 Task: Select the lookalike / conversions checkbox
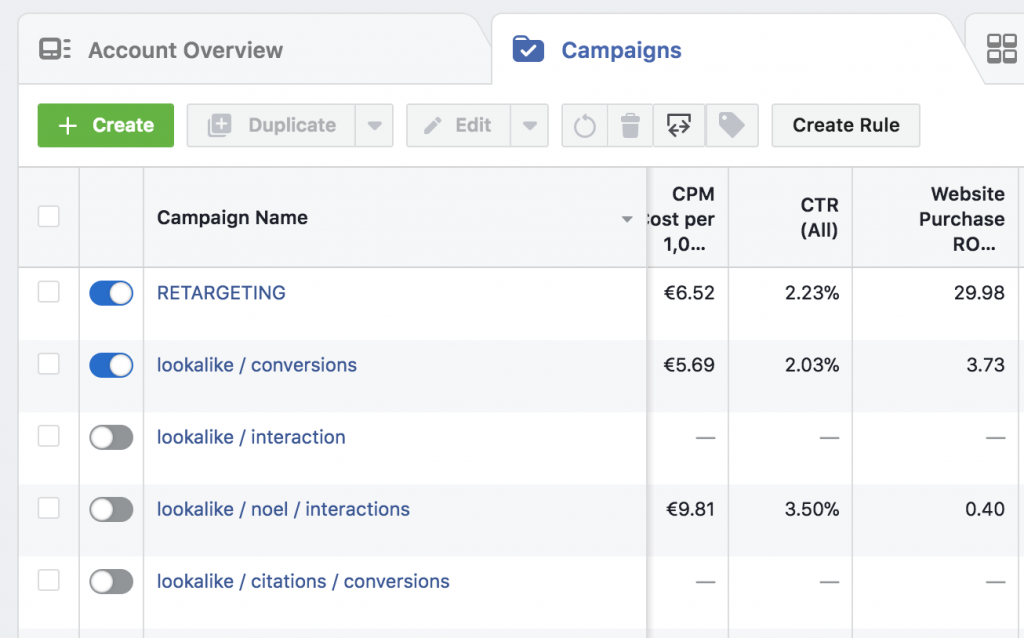49,364
